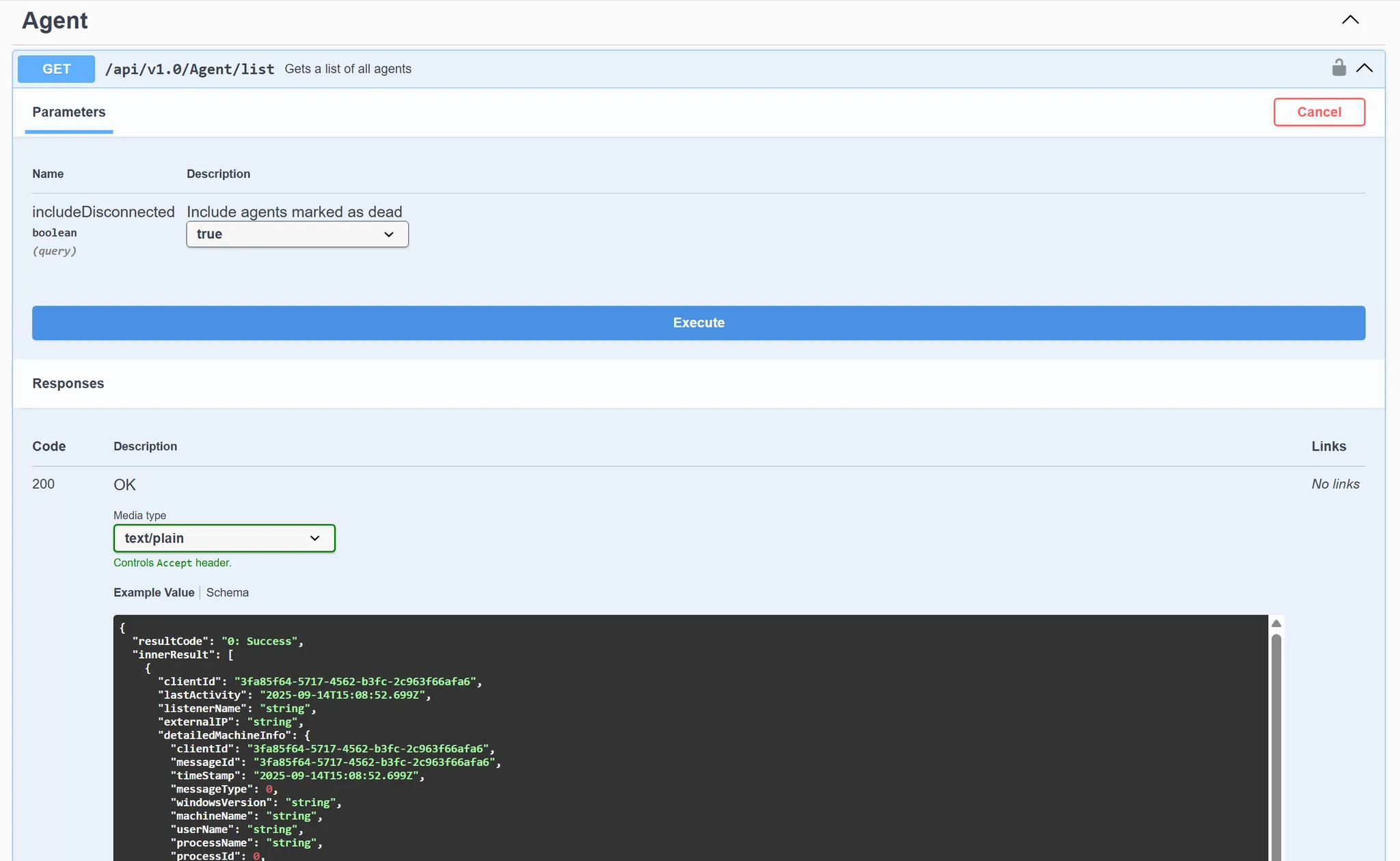Click the 200 response code

[43, 484]
